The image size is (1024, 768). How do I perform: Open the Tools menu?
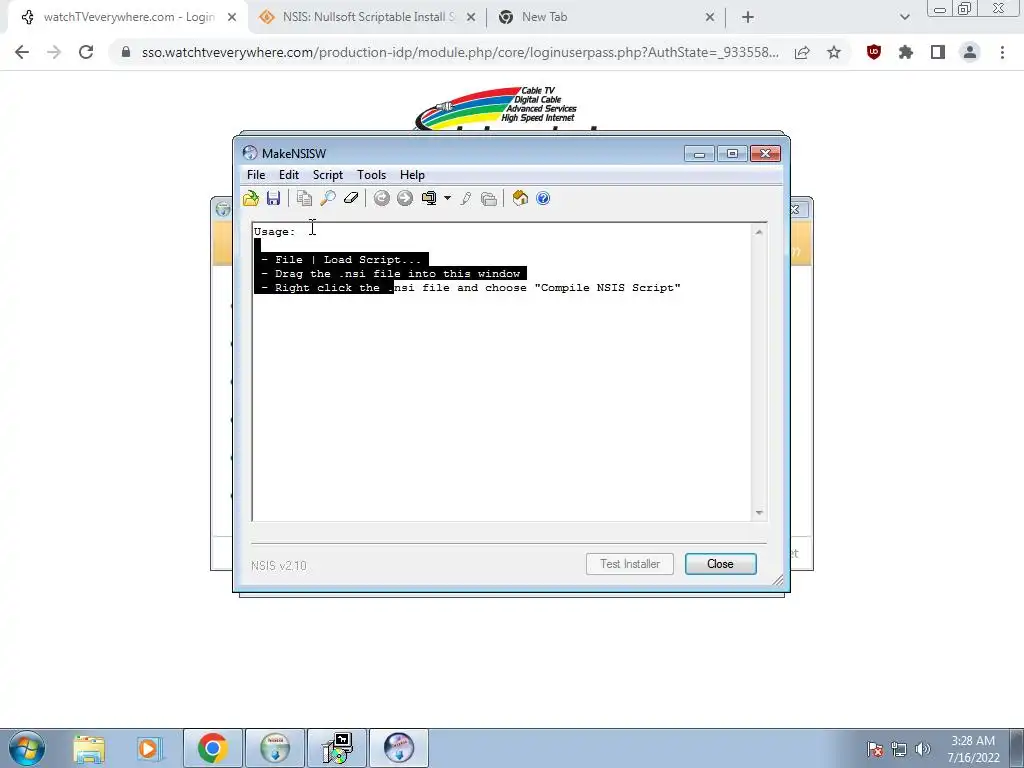pyautogui.click(x=372, y=175)
